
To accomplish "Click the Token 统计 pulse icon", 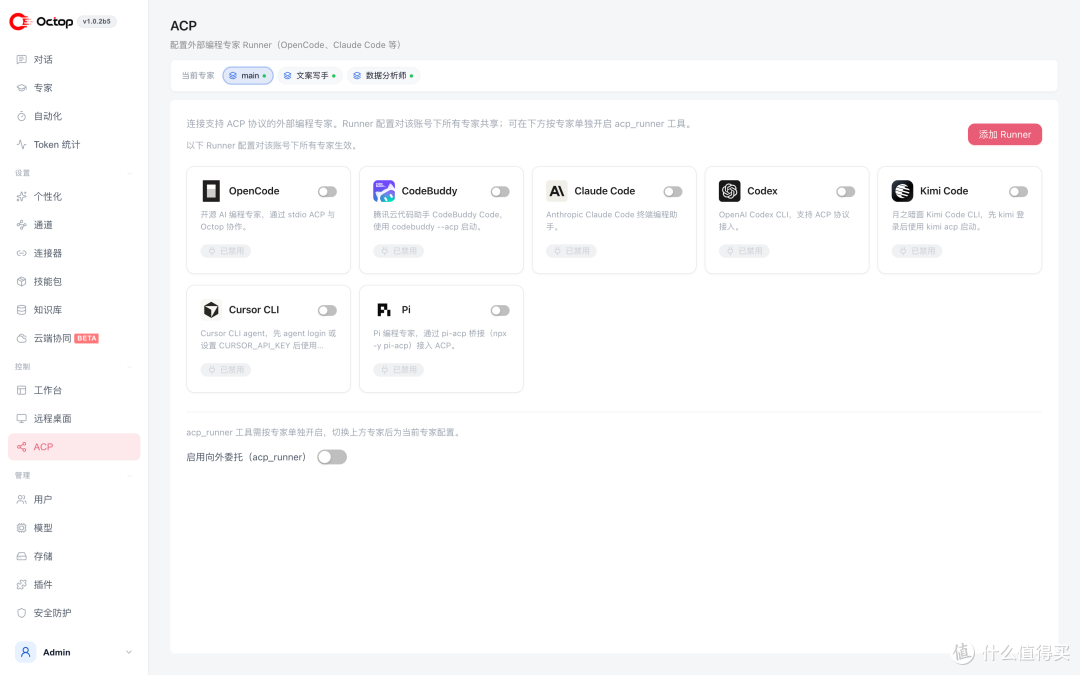I will [x=21, y=145].
